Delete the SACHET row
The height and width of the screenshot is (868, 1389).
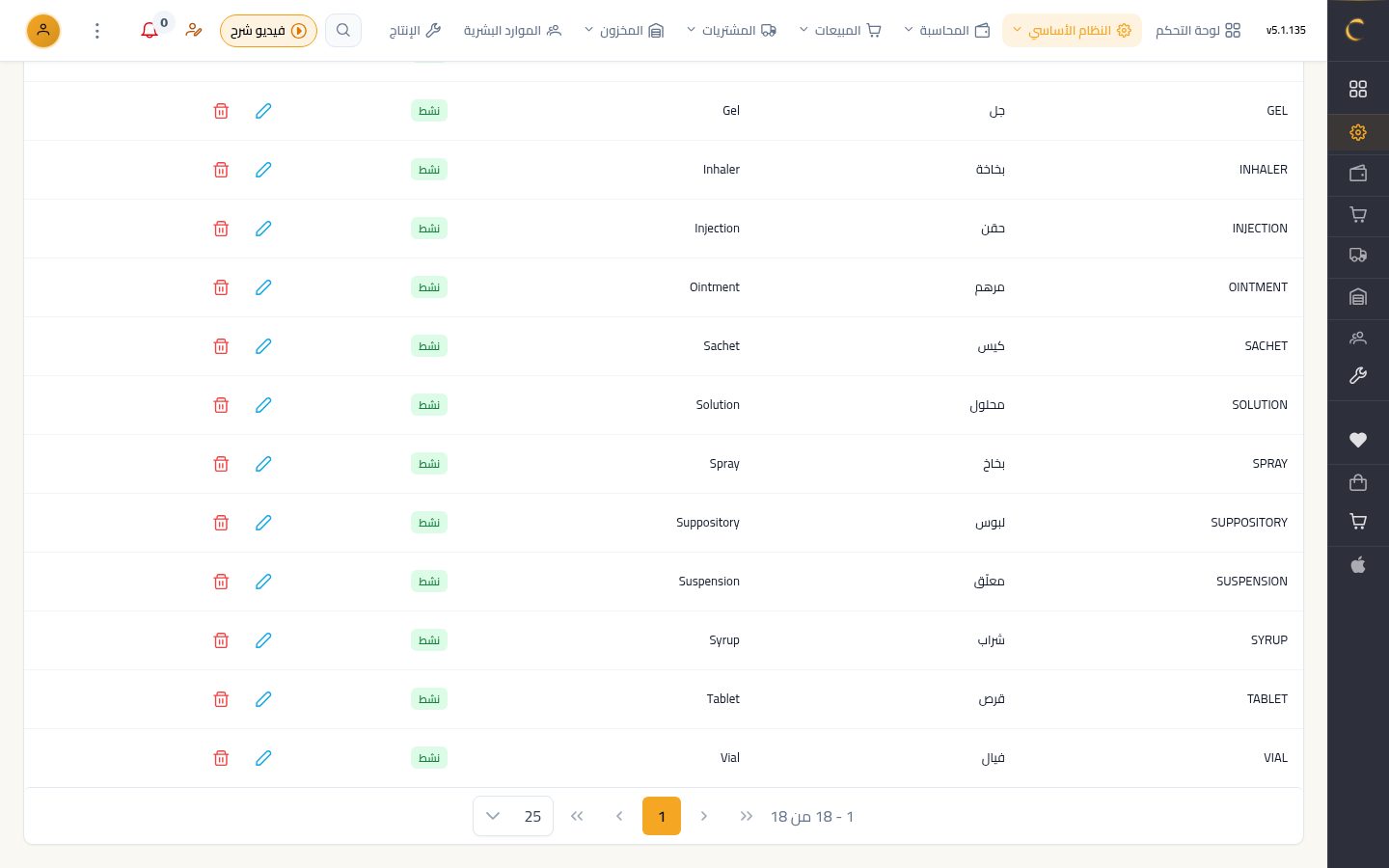(221, 346)
